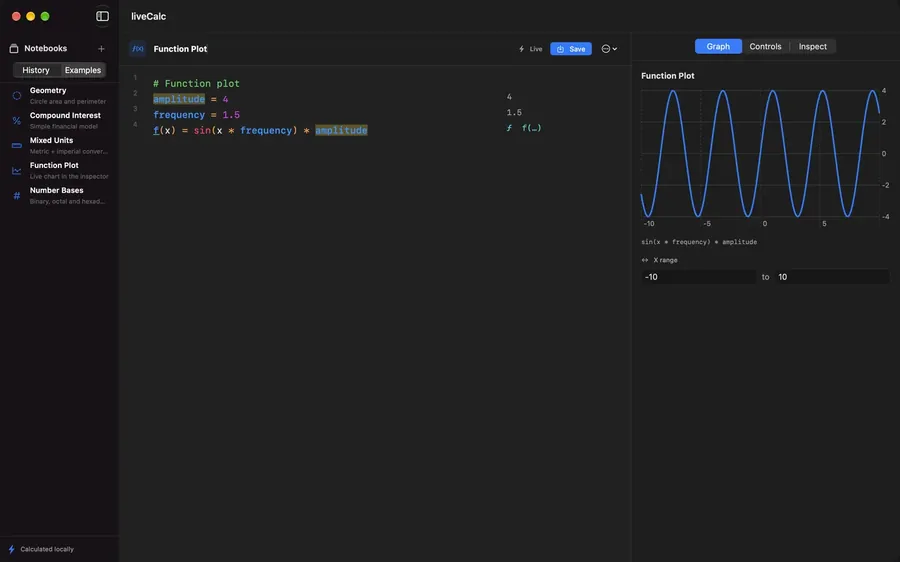This screenshot has width=900, height=562.
Task: Click the Geometry circle icon
Action: point(17,95)
